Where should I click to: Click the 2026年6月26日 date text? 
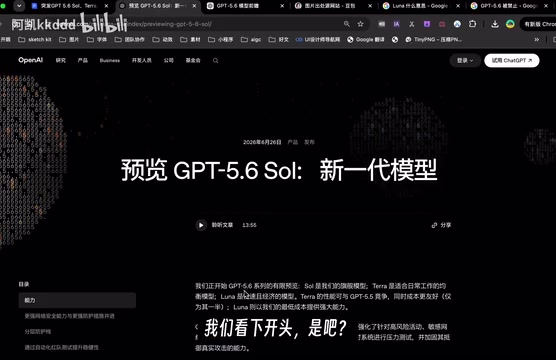point(262,142)
